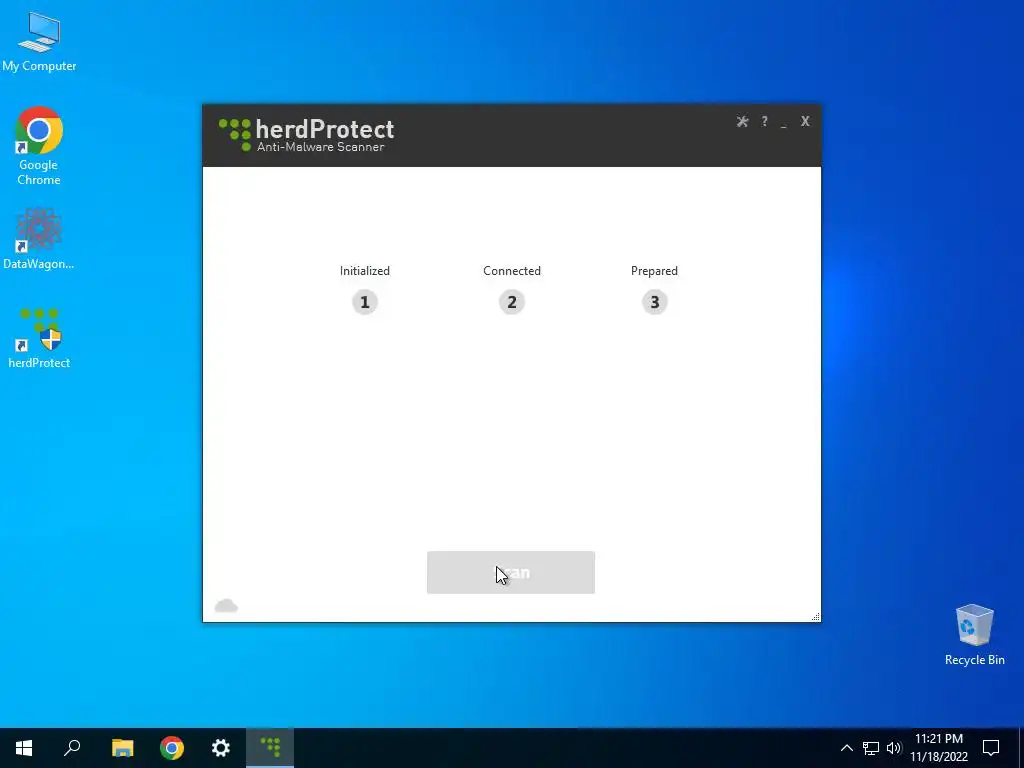Open the Windows Start menu
Screen dimensions: 1024x768
(24, 748)
